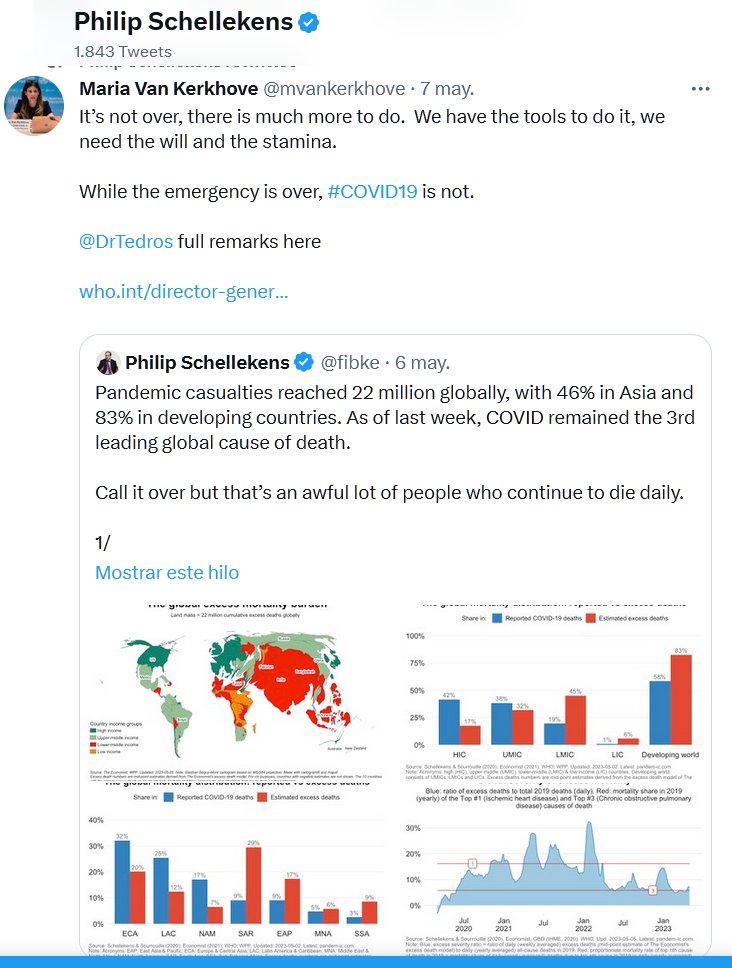
Task: Click the quoted tweet text about pandemic casualties
Action: (x=394, y=417)
